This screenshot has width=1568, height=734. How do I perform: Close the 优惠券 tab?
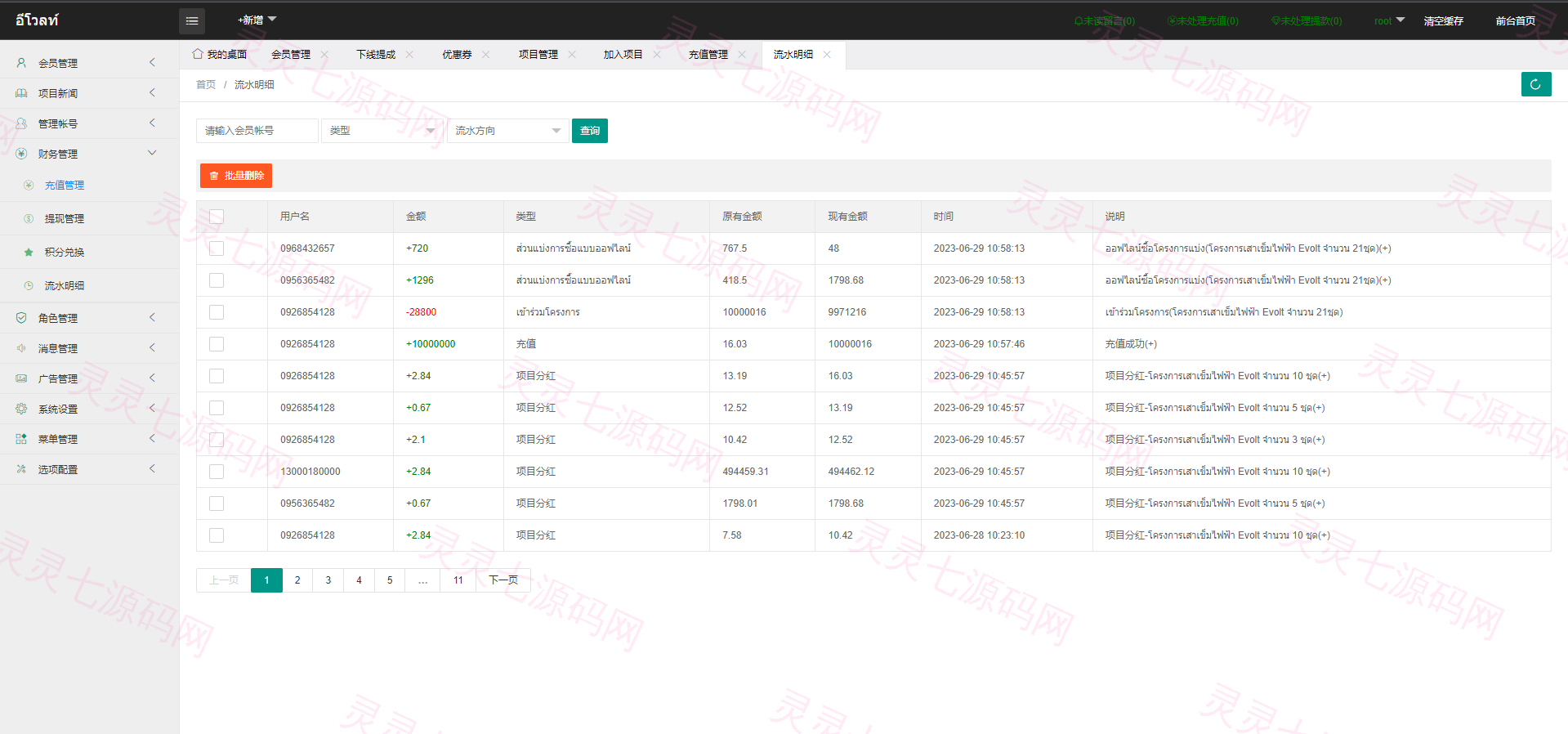(x=485, y=55)
